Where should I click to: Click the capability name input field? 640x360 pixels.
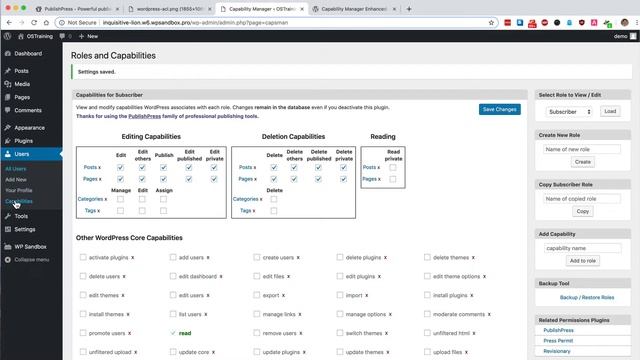point(582,248)
